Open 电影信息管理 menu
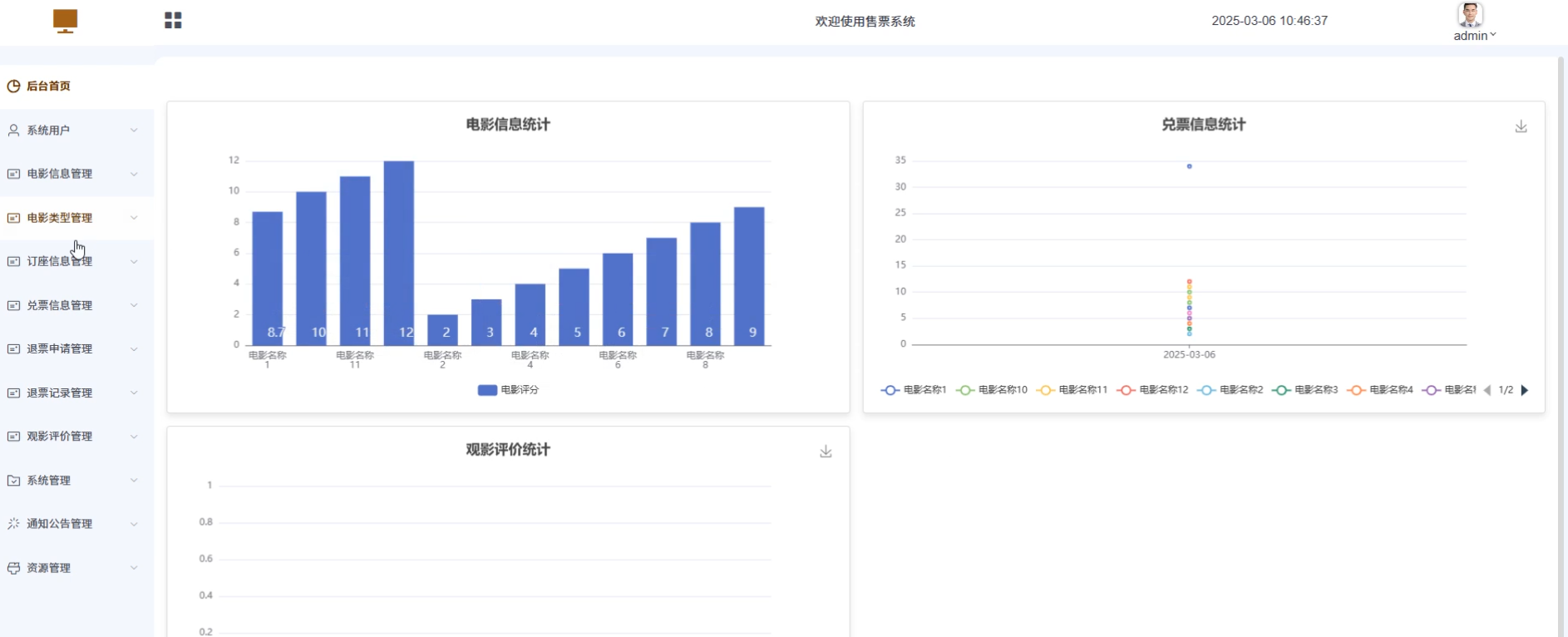This screenshot has width=1568, height=637. coord(76,174)
